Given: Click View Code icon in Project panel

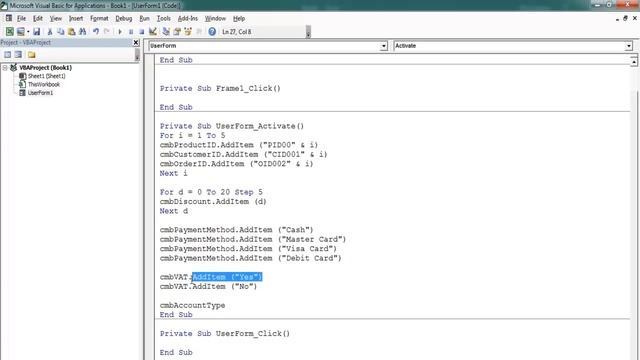Looking at the screenshot, I should tap(7, 55).
